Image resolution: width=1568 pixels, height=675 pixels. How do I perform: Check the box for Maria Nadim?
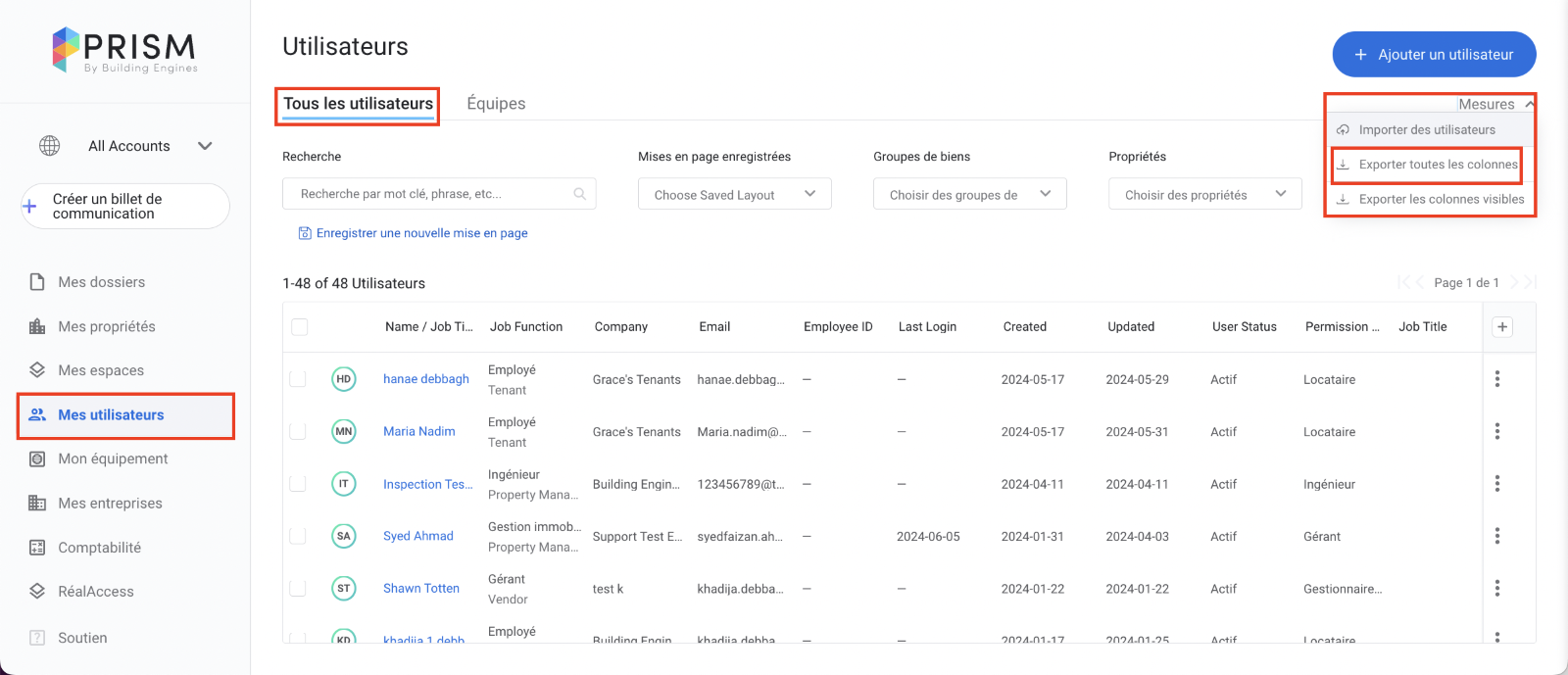point(298,431)
